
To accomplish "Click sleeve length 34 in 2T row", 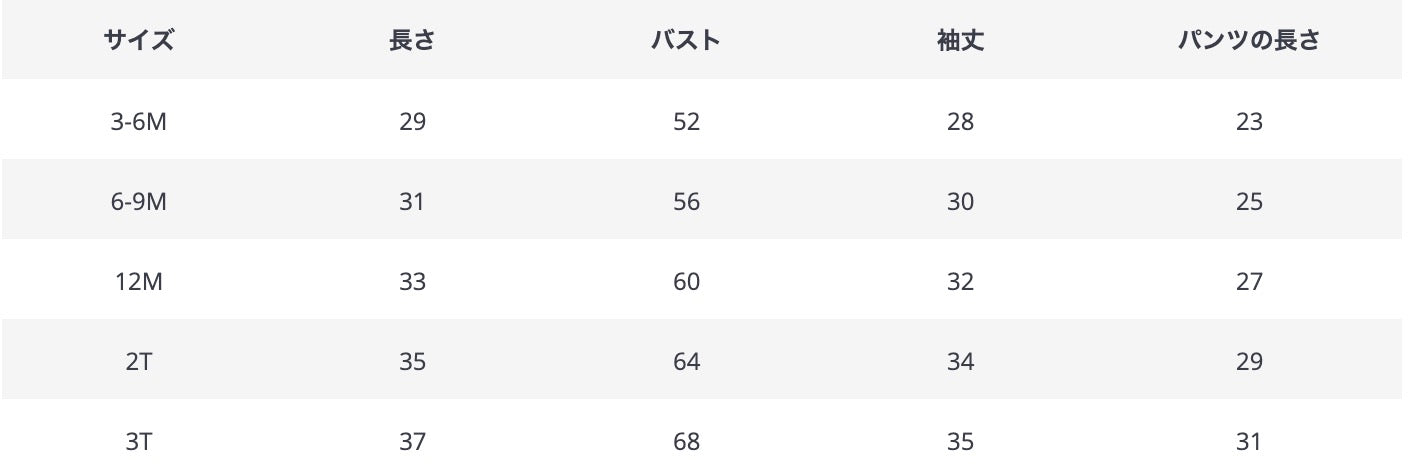I will (960, 362).
